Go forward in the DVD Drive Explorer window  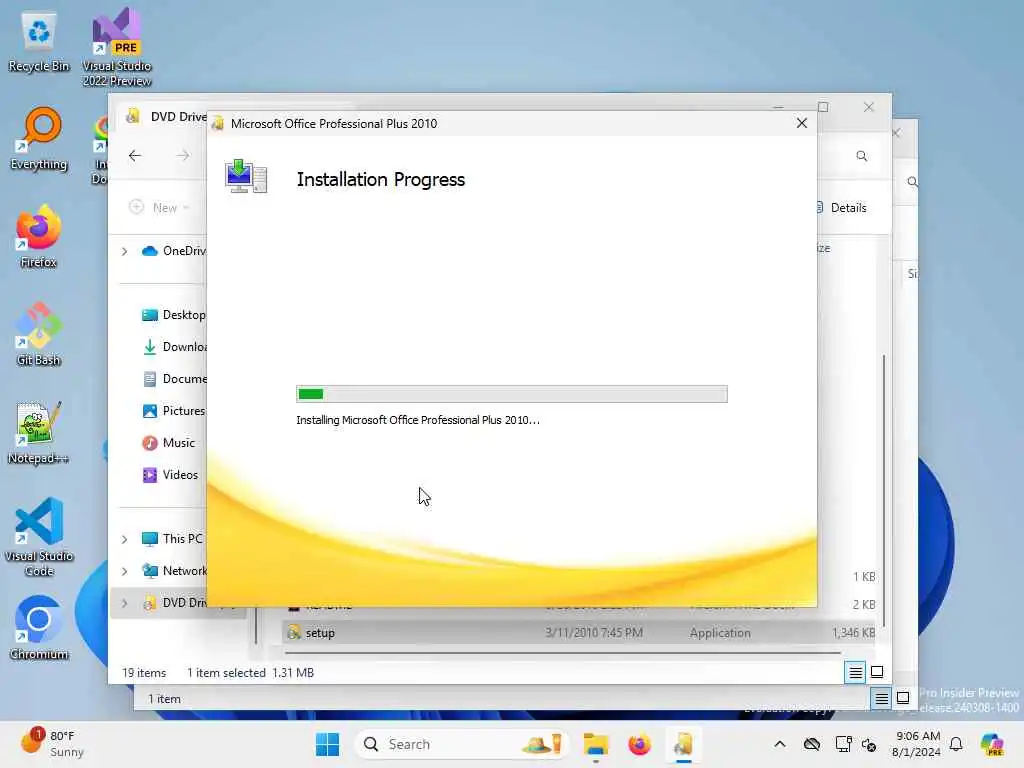point(183,155)
